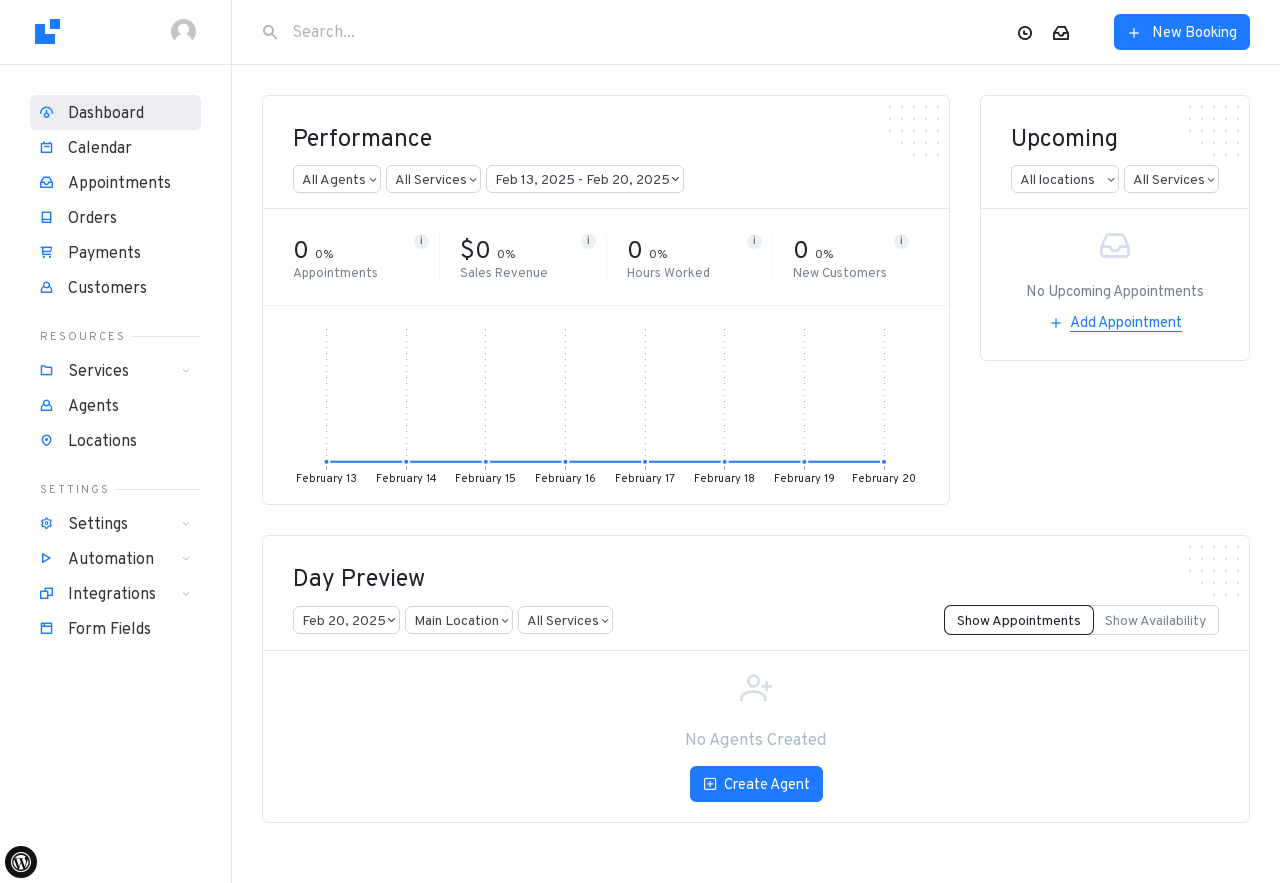Open the inbox notifications icon
Image resolution: width=1280 pixels, height=883 pixels.
point(1061,33)
